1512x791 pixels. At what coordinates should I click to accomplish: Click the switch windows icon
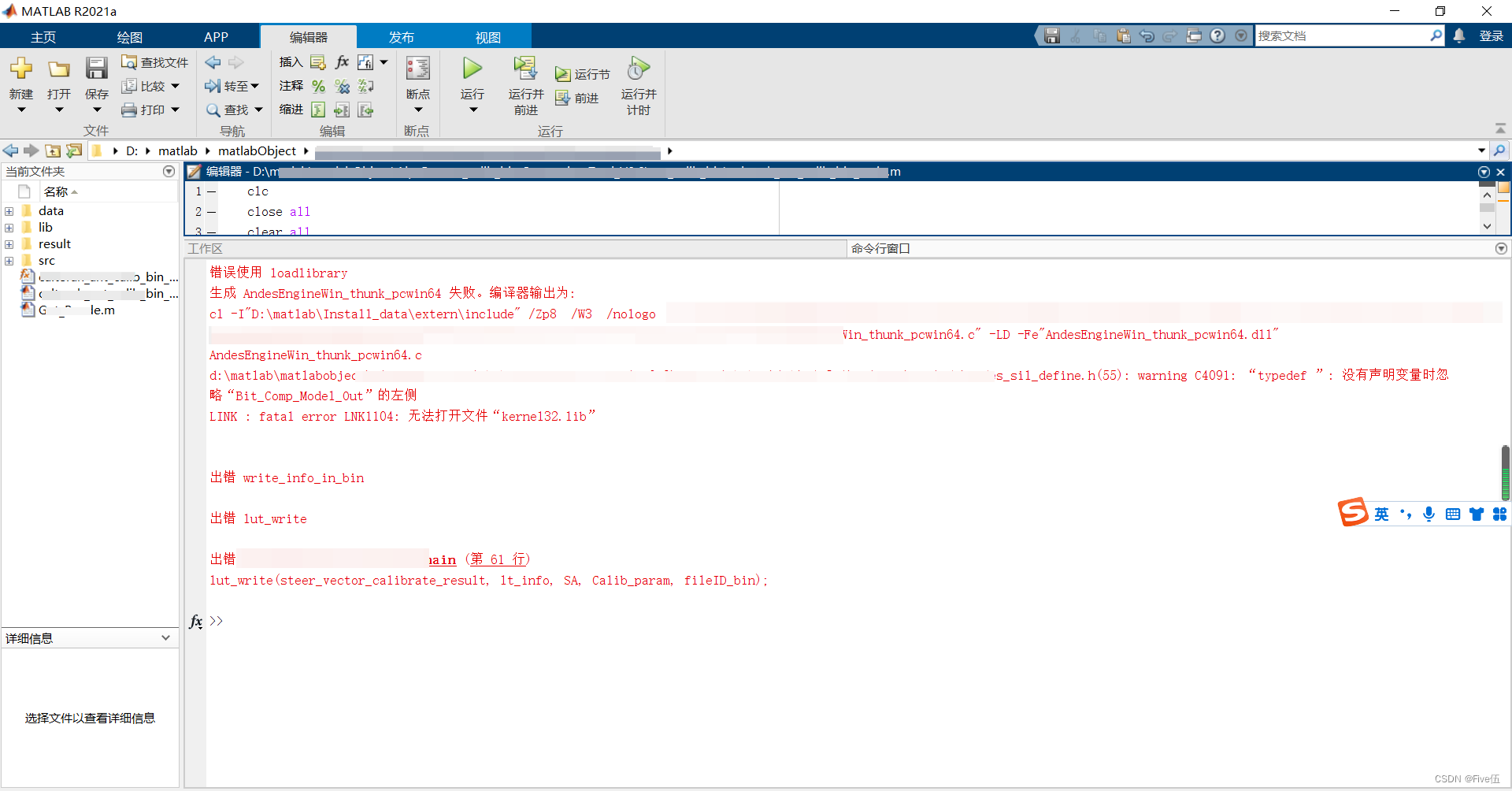point(1194,35)
